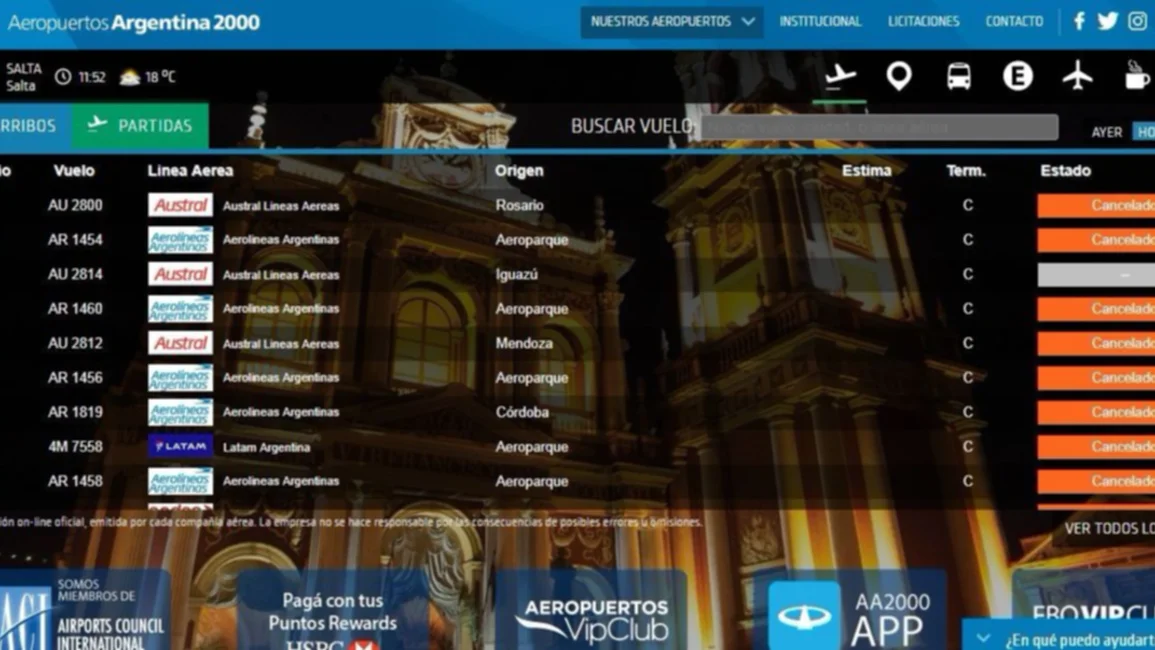The height and width of the screenshot is (650, 1155).
Task: Open the airlines airplane icon
Action: coord(1077,76)
